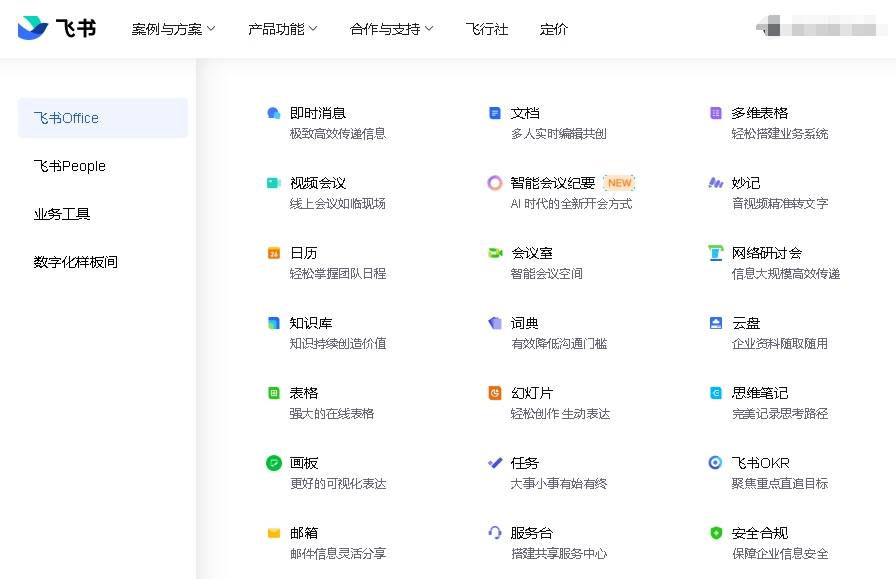Viewport: 896px width, 579px height.
Task: Open the 智能会议纪要 product link
Action: pos(553,183)
